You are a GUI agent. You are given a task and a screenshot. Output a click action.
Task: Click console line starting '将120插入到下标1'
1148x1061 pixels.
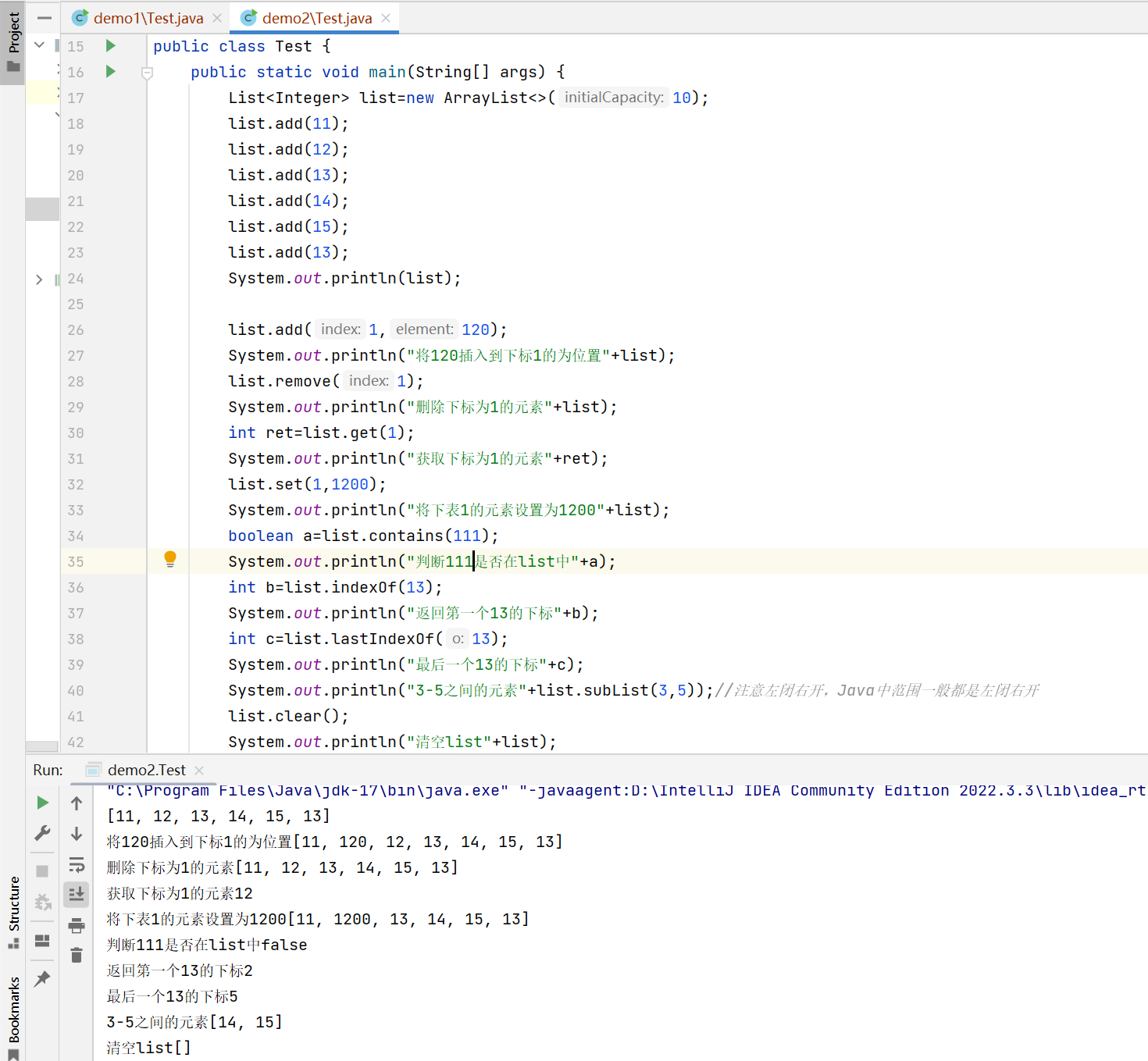point(334,842)
